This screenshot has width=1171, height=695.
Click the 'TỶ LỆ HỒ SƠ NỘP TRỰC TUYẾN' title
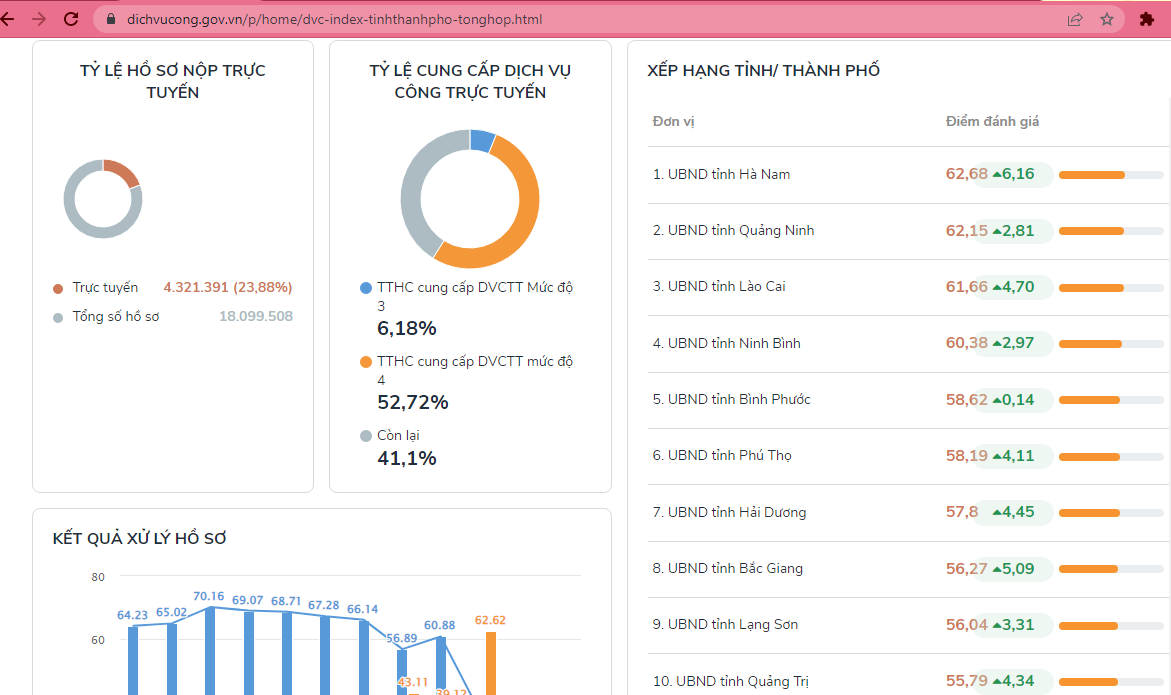click(173, 81)
